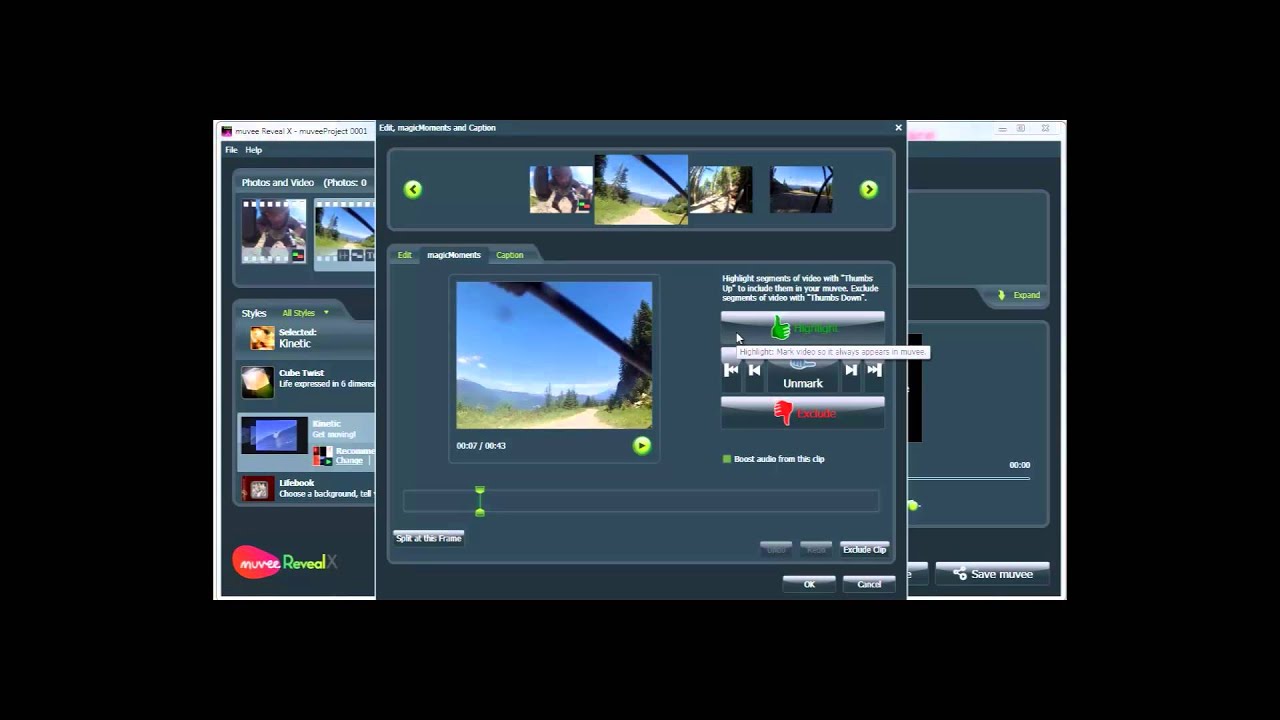Select the enlarged mountain-road thumbnail in the strip
Screen dimensions: 1280x720
click(641, 189)
